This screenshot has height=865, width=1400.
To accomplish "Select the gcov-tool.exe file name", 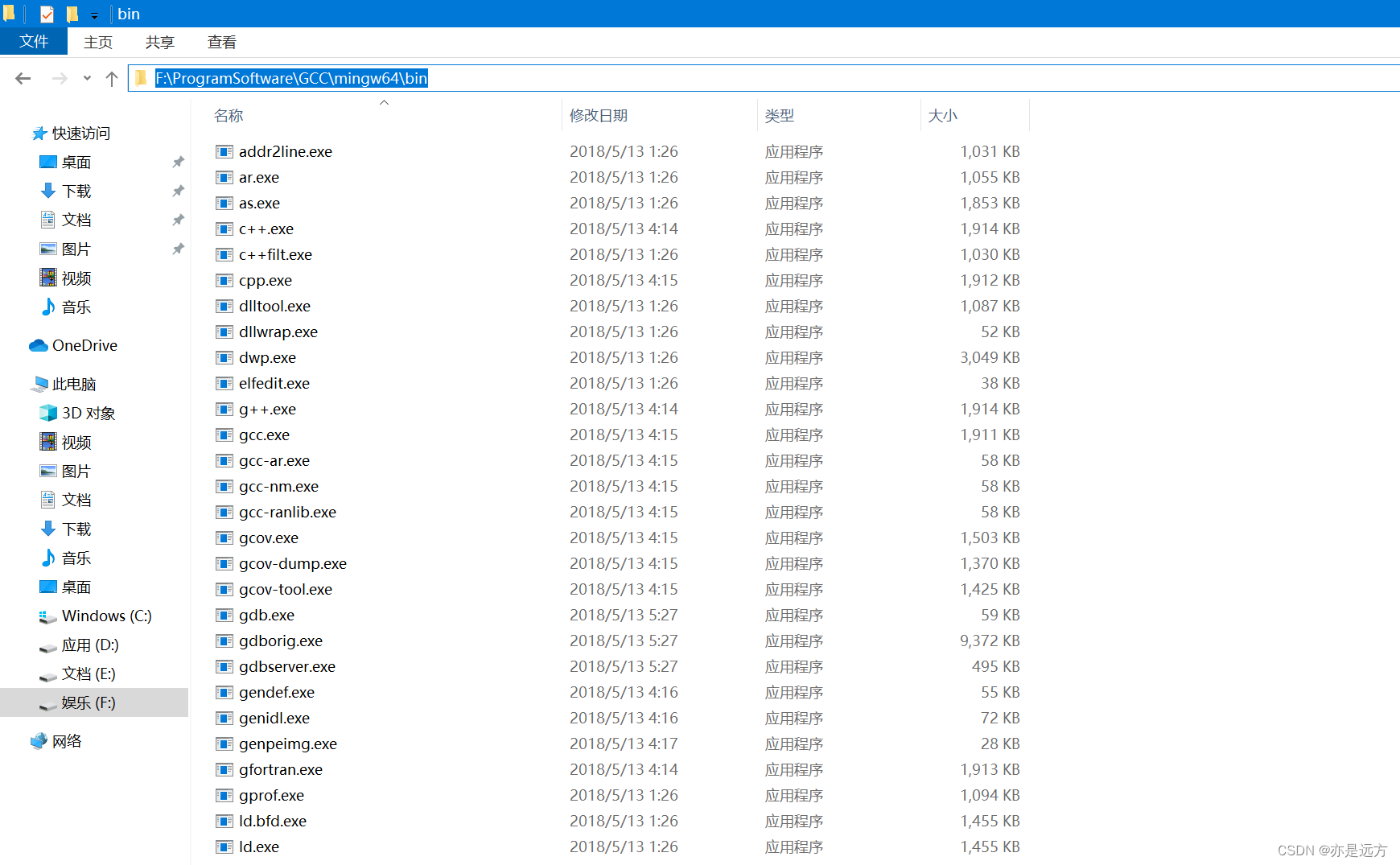I will (x=286, y=589).
